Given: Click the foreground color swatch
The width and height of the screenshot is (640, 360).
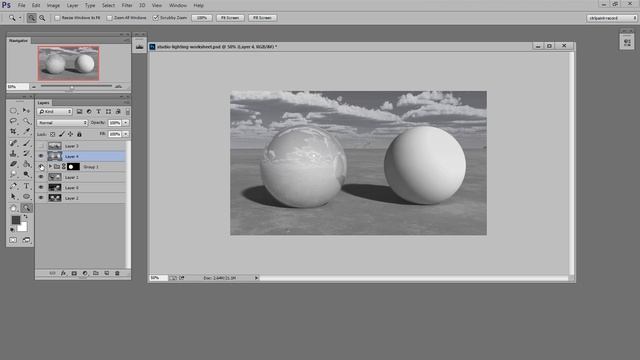Looking at the screenshot, I should click(x=15, y=220).
